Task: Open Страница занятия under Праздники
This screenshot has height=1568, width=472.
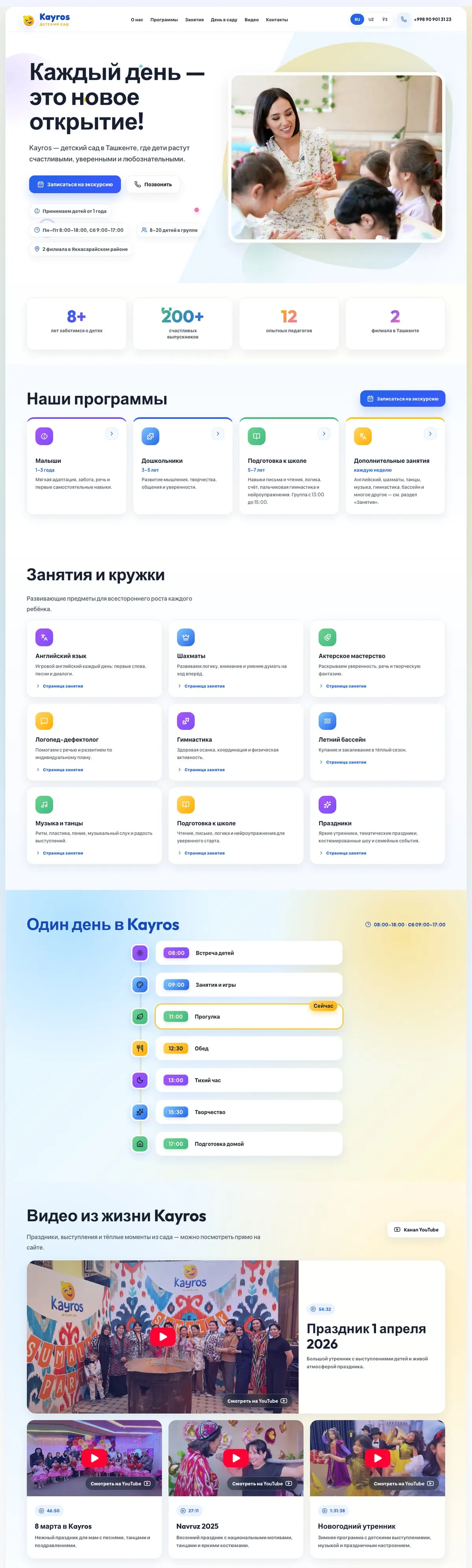Action: pyautogui.click(x=343, y=853)
